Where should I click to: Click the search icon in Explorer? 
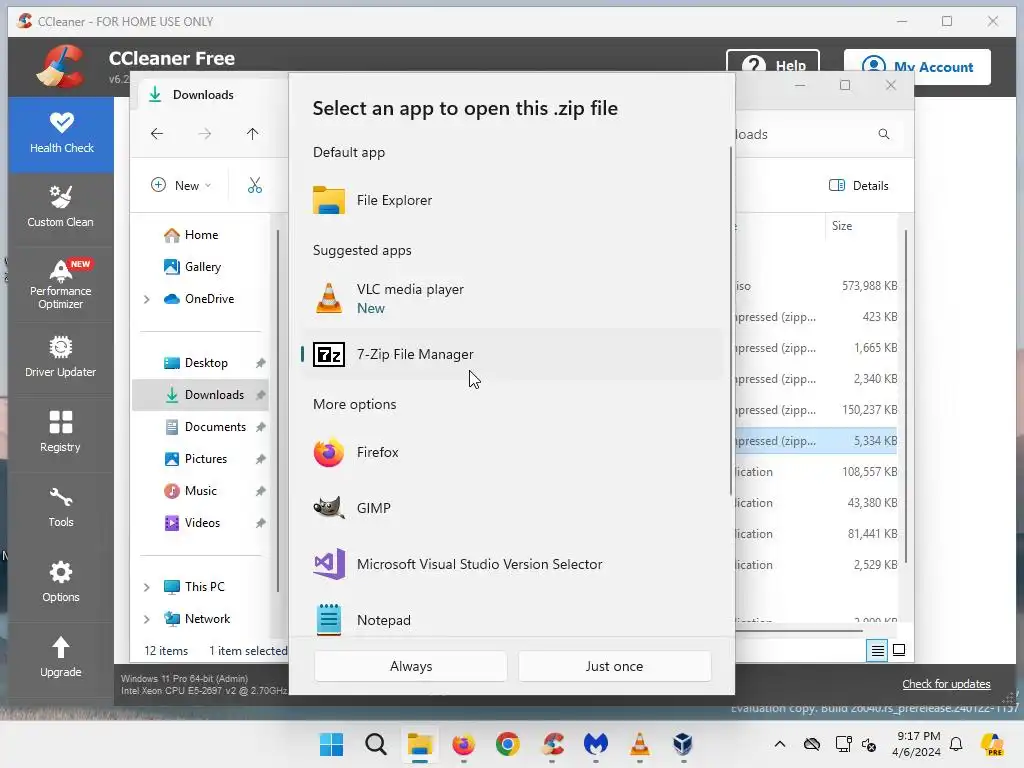(x=884, y=134)
